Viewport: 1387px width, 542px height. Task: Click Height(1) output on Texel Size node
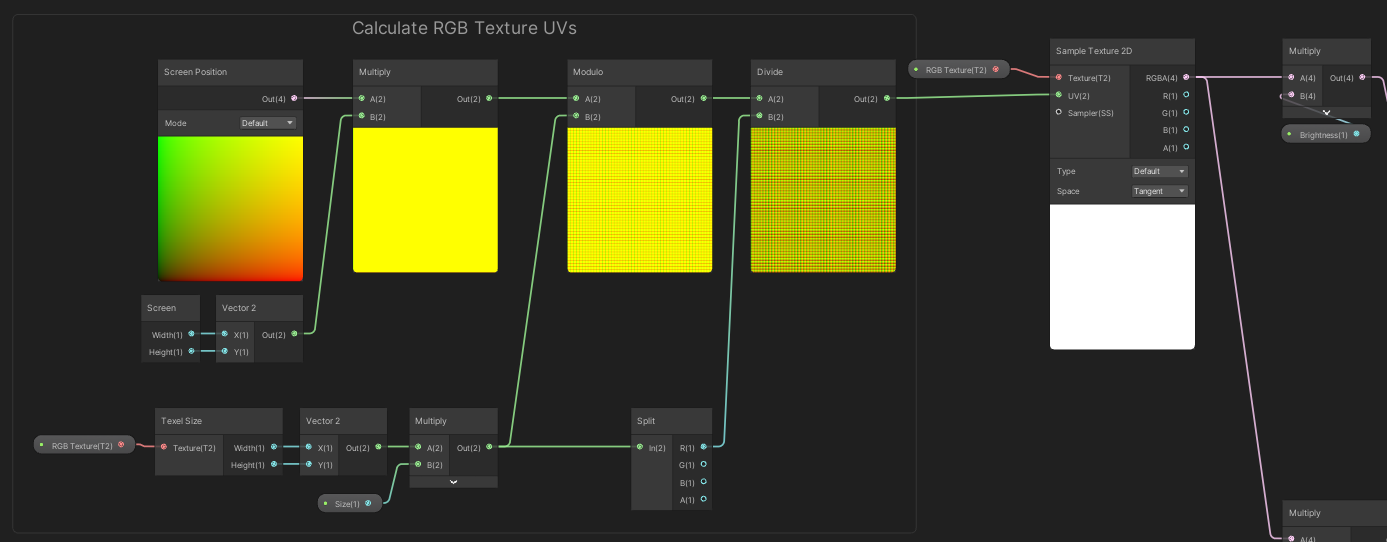point(274,464)
